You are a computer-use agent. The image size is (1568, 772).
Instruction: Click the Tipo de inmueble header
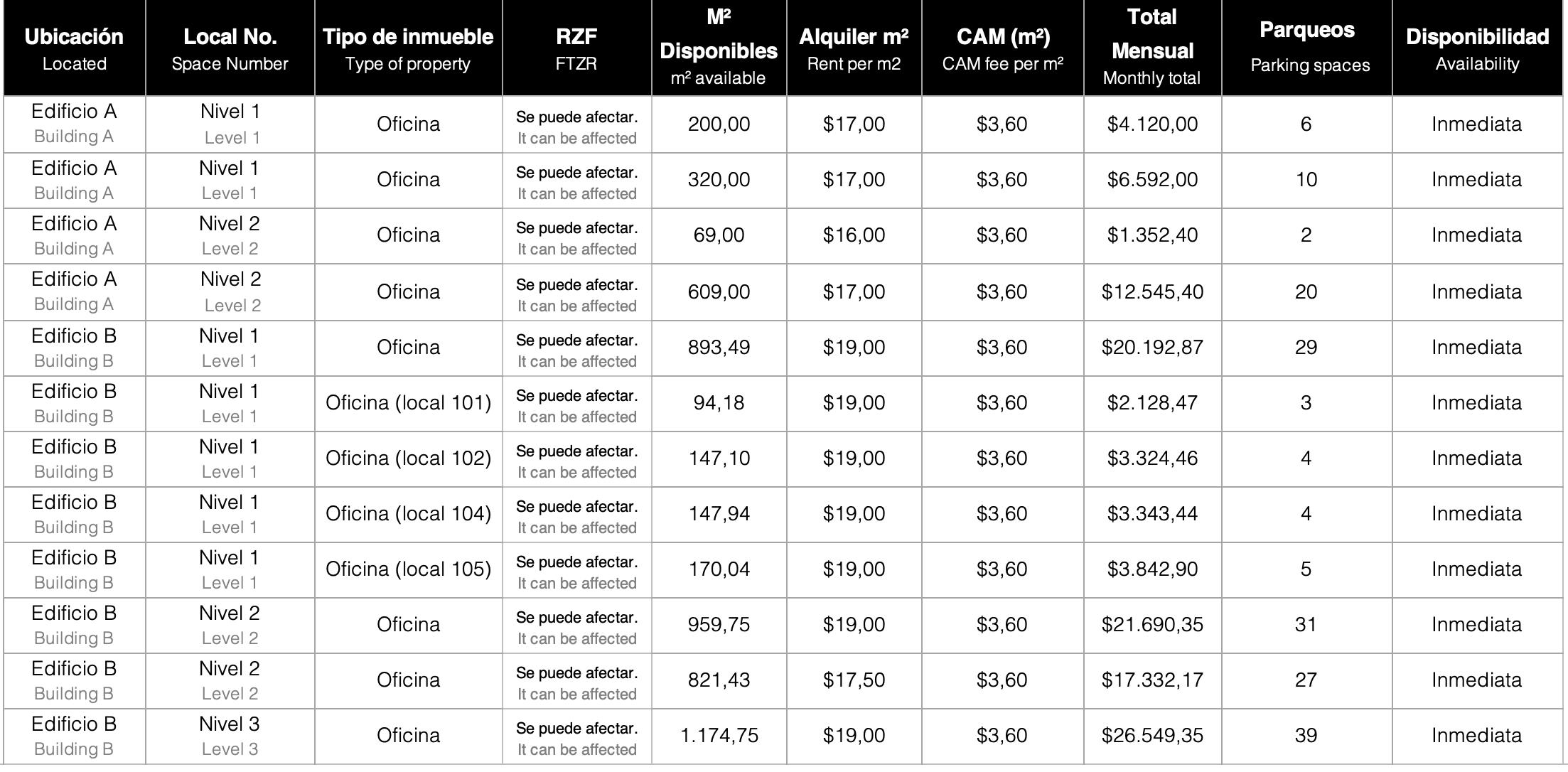(408, 48)
